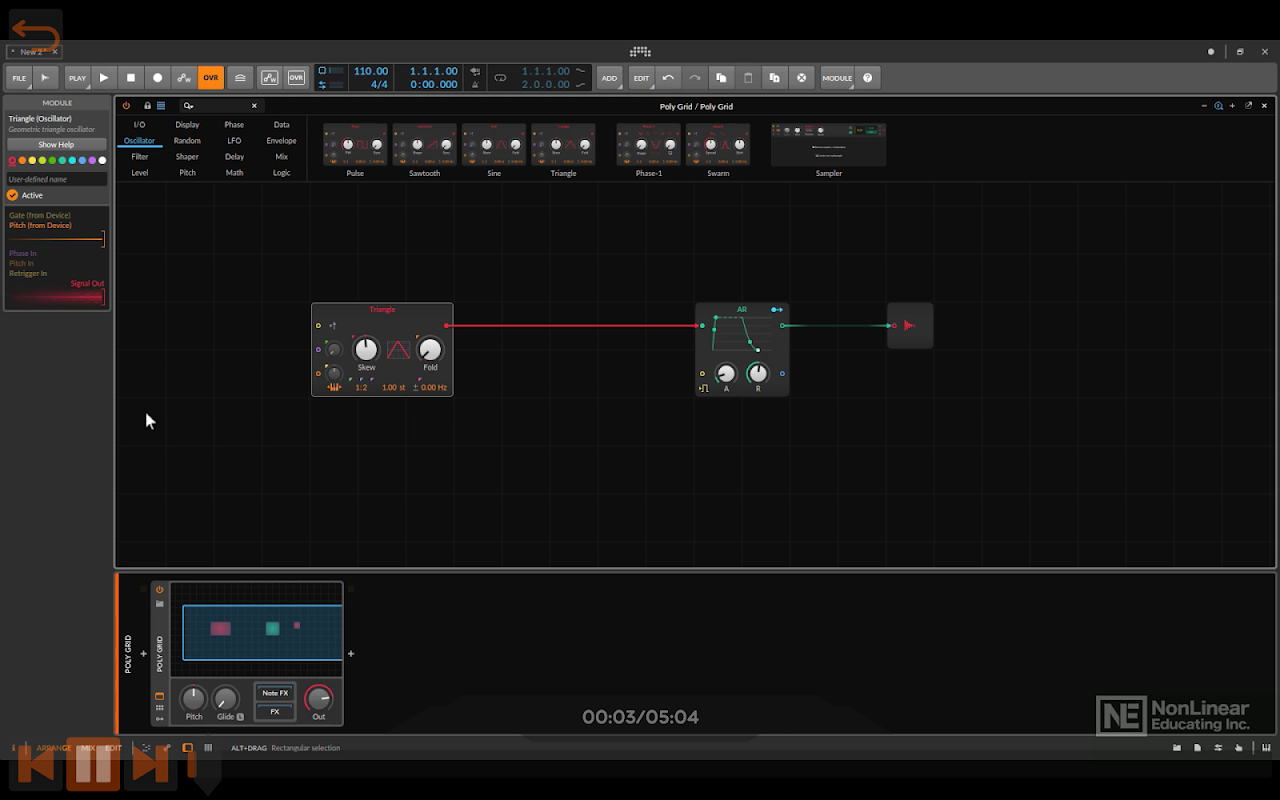The image size is (1280, 800).
Task: Open the Note FX chain button
Action: pyautogui.click(x=275, y=693)
